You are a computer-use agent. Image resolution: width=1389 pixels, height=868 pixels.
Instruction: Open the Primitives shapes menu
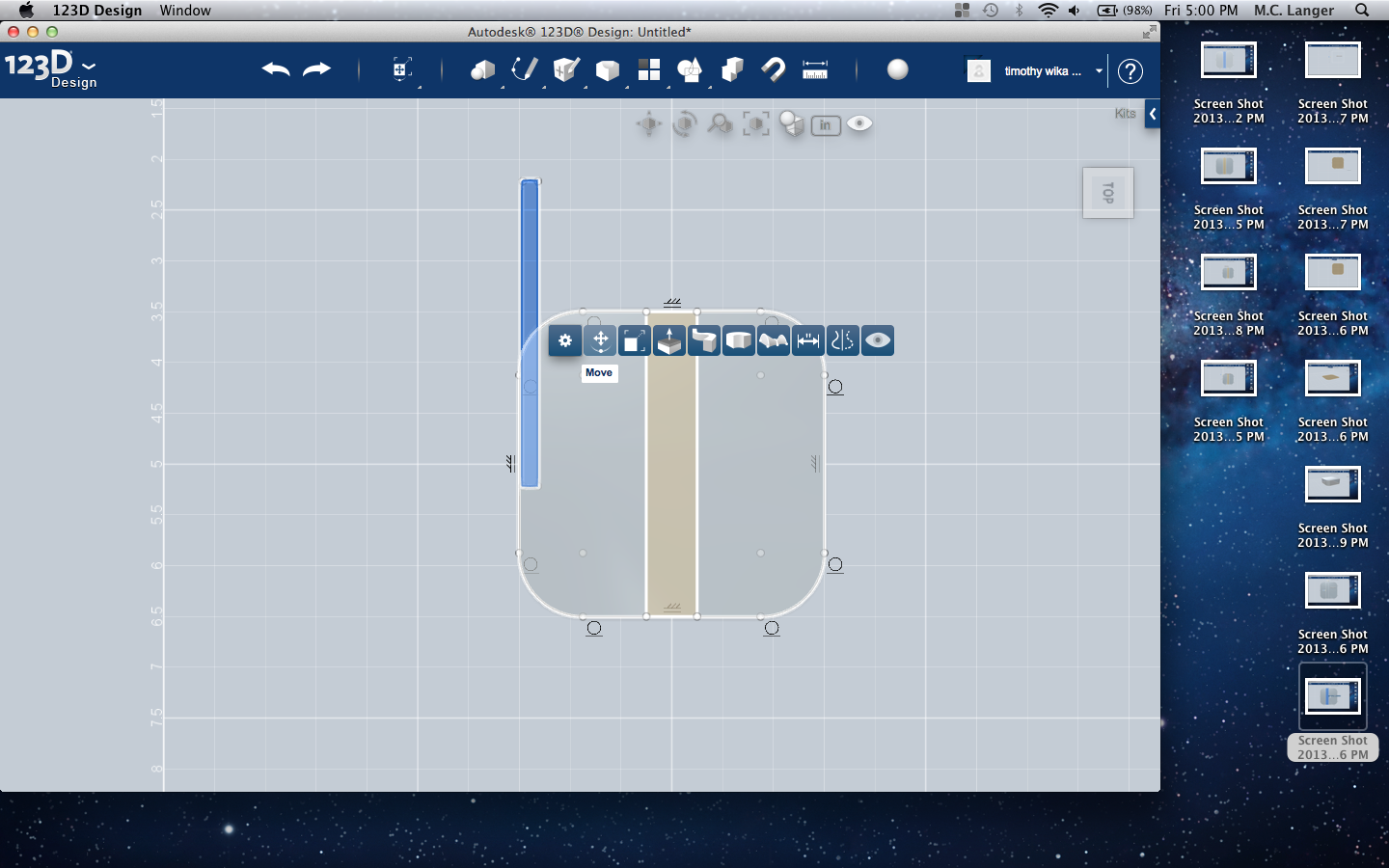pyautogui.click(x=482, y=69)
